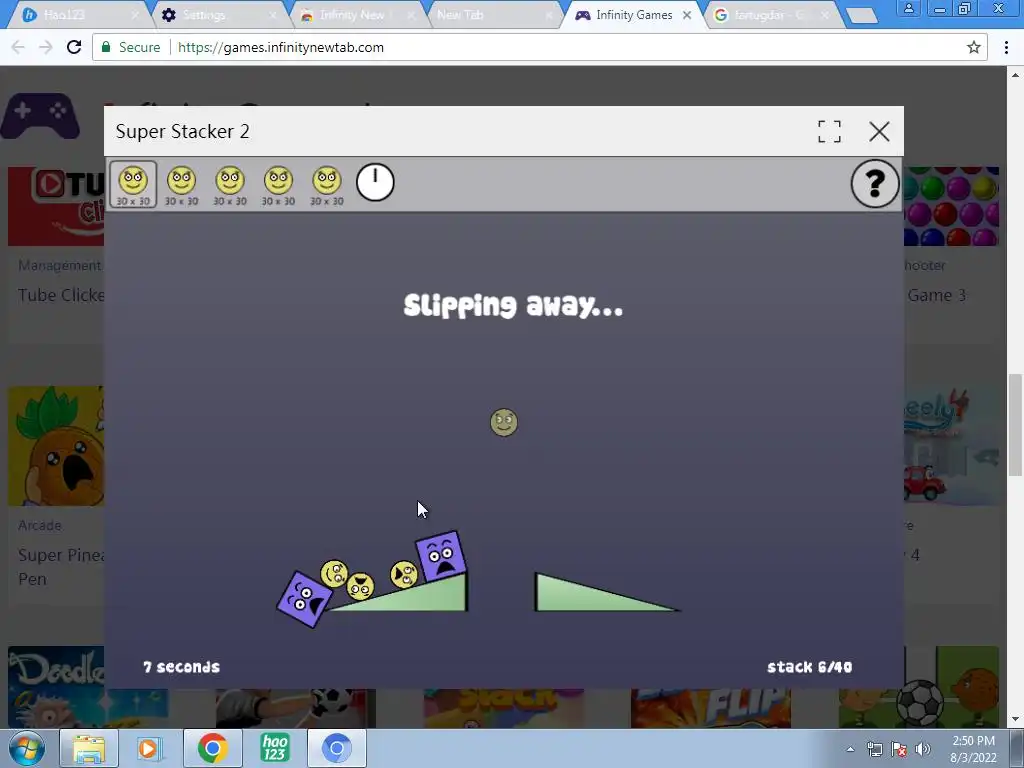The height and width of the screenshot is (768, 1024).
Task: Click the right green triangle ramp
Action: [x=588, y=598]
